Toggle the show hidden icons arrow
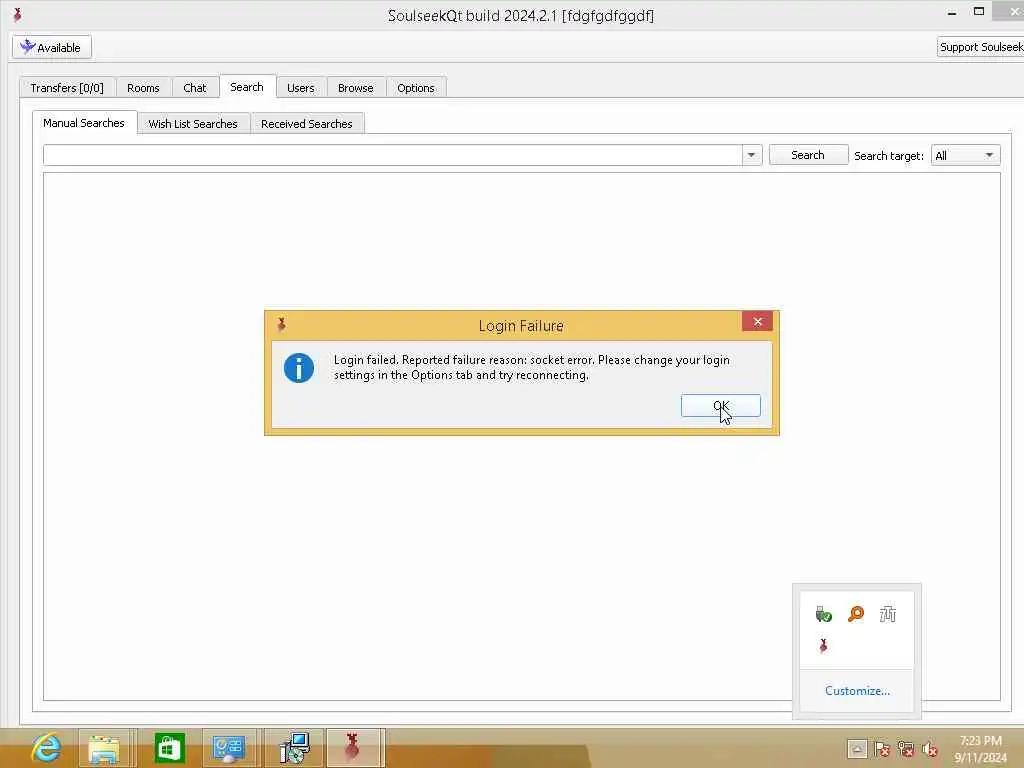The height and width of the screenshot is (768, 1024). [857, 749]
